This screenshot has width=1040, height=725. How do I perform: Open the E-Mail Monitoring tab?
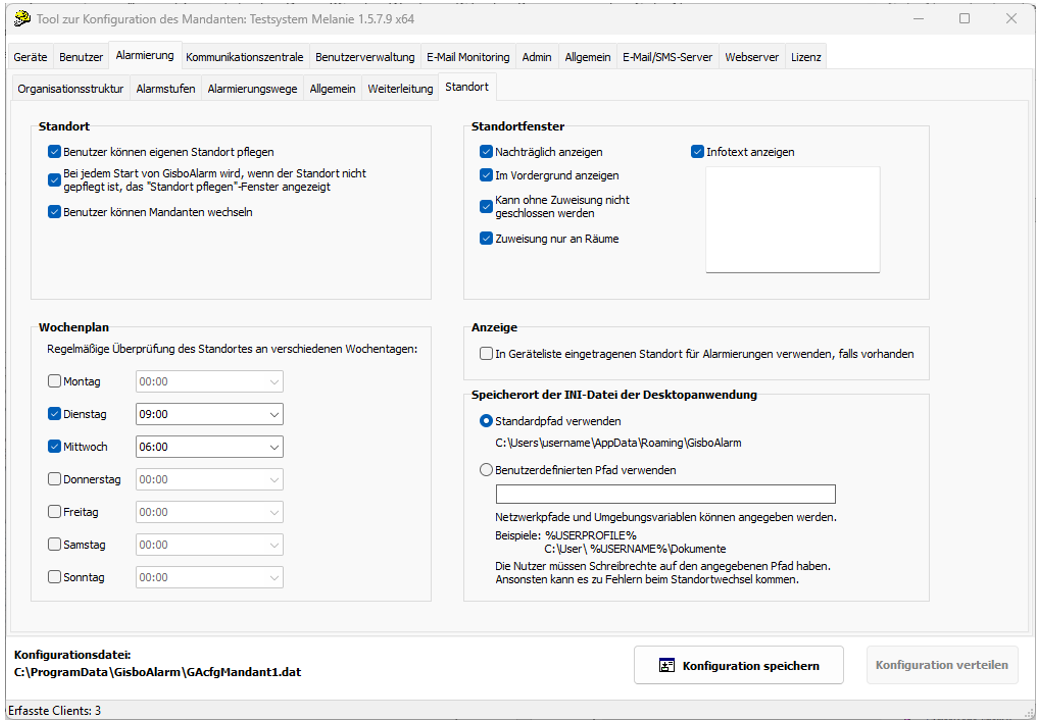pyautogui.click(x=468, y=57)
